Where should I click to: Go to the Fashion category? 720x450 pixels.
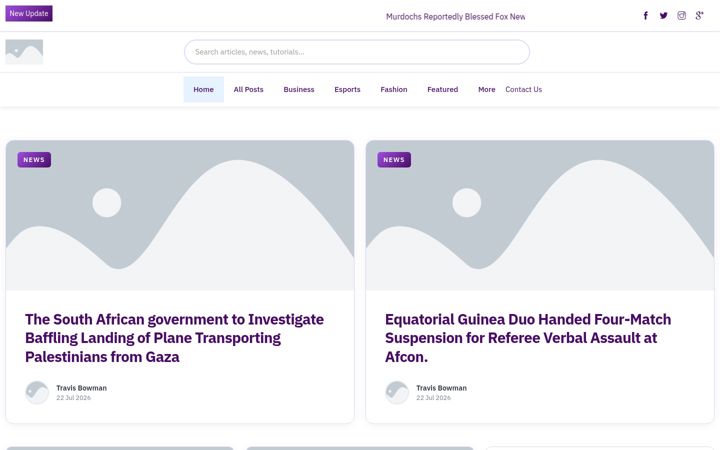[x=394, y=90]
